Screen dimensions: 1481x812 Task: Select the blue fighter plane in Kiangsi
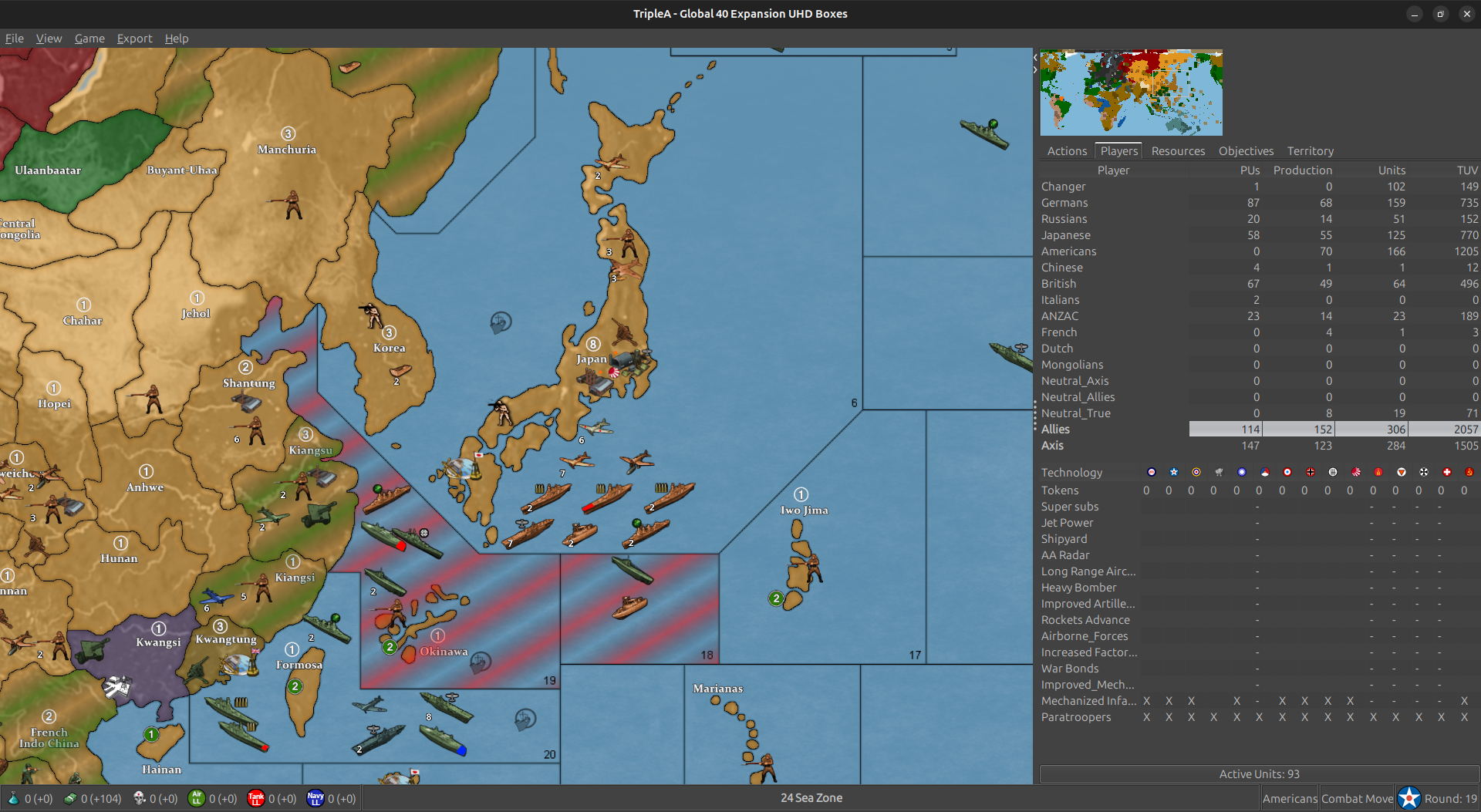(x=217, y=596)
